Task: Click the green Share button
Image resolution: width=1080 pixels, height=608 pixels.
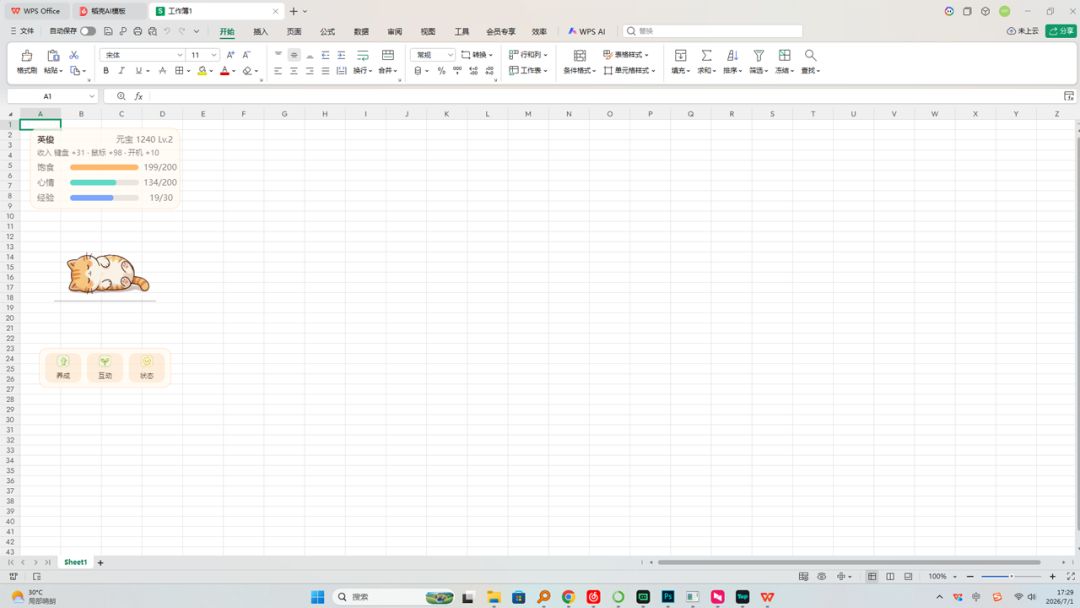Action: tap(1061, 31)
